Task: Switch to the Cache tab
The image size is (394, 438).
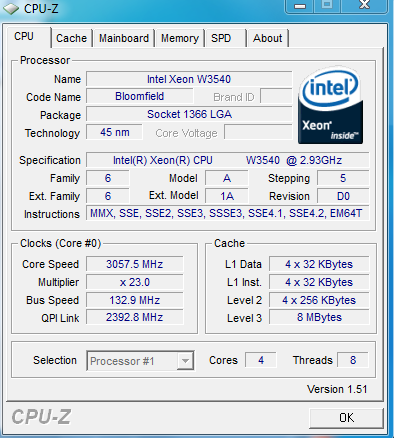Action: 71,38
